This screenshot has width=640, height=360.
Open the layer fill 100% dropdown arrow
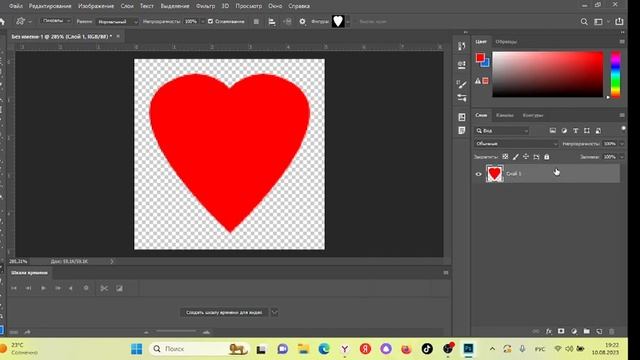pos(622,157)
